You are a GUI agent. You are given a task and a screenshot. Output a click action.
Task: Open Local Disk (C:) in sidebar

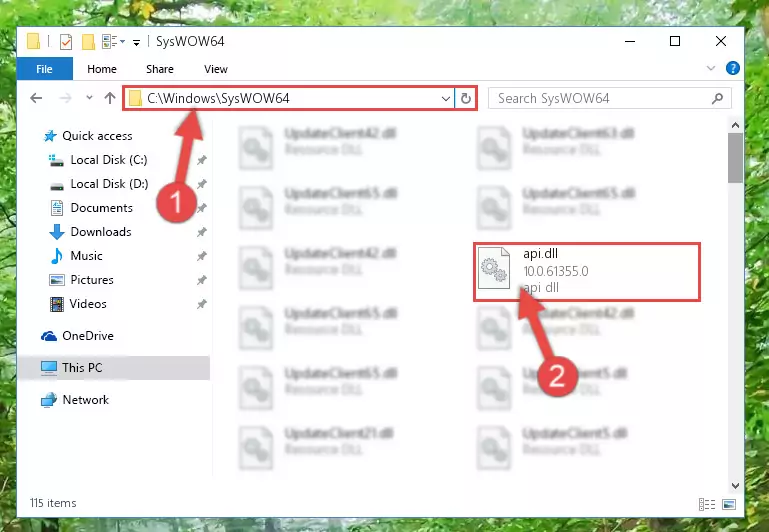coord(109,160)
